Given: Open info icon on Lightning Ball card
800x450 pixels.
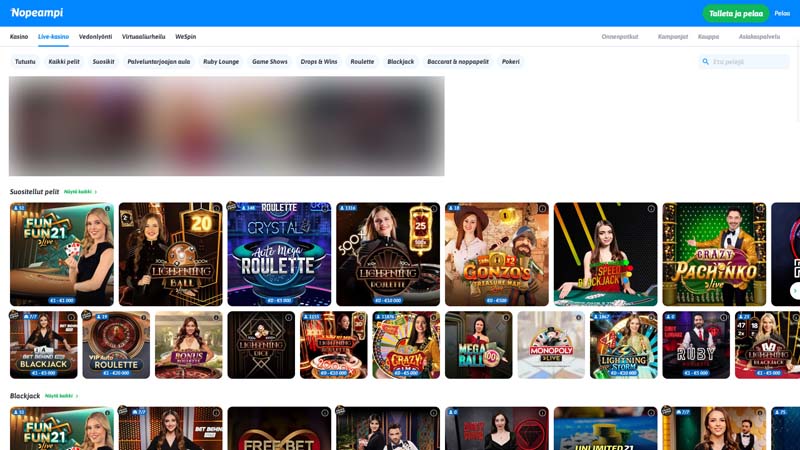Looking at the screenshot, I should (216, 209).
